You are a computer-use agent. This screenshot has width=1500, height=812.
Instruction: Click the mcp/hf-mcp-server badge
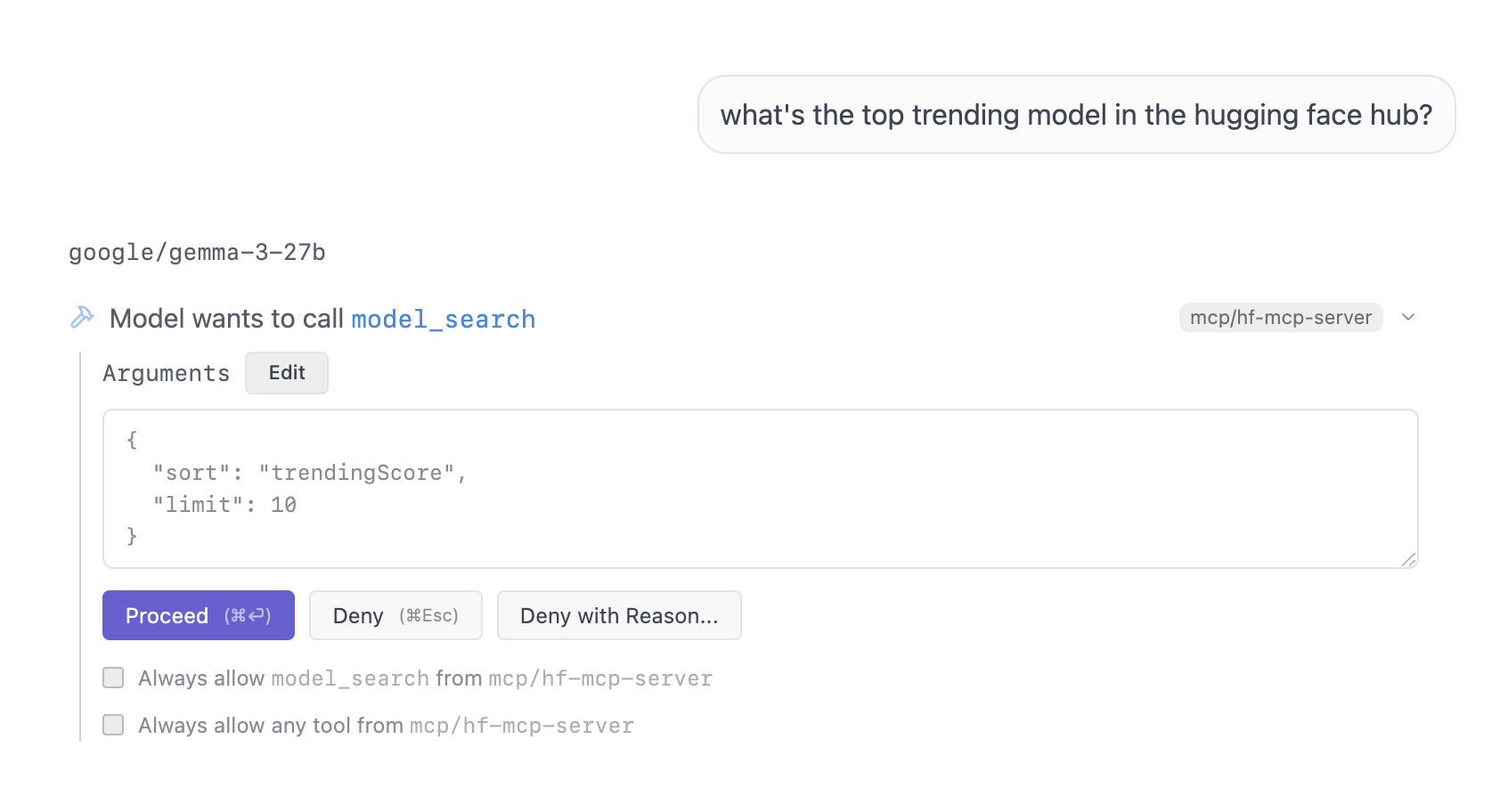1280,318
